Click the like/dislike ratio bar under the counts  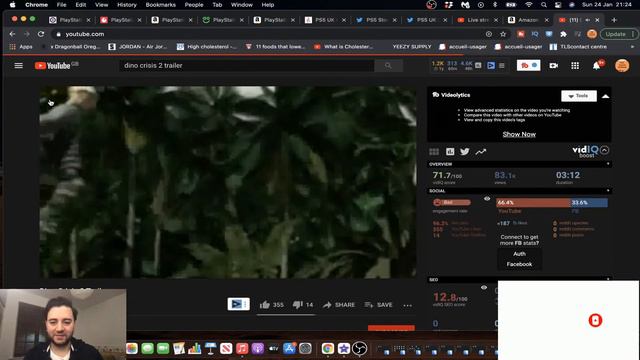click(x=286, y=315)
